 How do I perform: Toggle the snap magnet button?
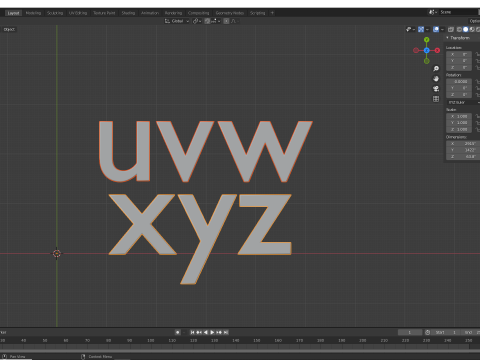pyautogui.click(x=207, y=21)
